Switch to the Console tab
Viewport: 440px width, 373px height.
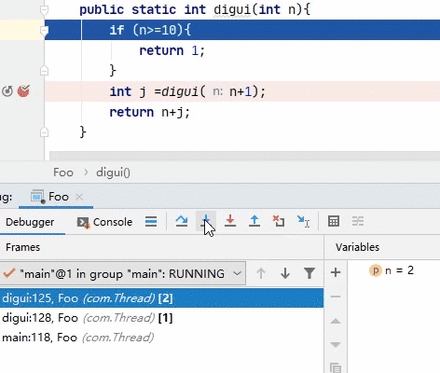(x=105, y=222)
